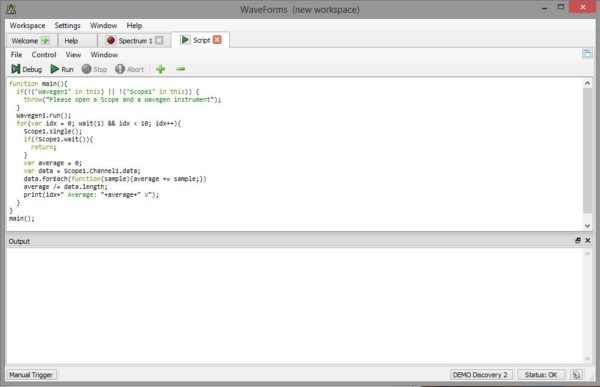Viewport: 600px width, 387px height.
Task: Open the Workspace menu
Action: click(x=27, y=26)
